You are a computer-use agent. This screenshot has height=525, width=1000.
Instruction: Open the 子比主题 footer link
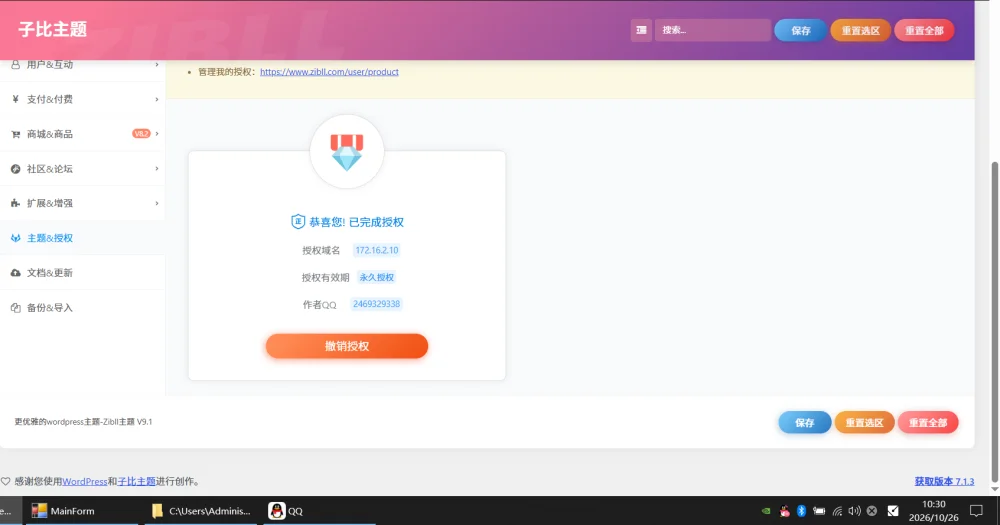coord(136,482)
